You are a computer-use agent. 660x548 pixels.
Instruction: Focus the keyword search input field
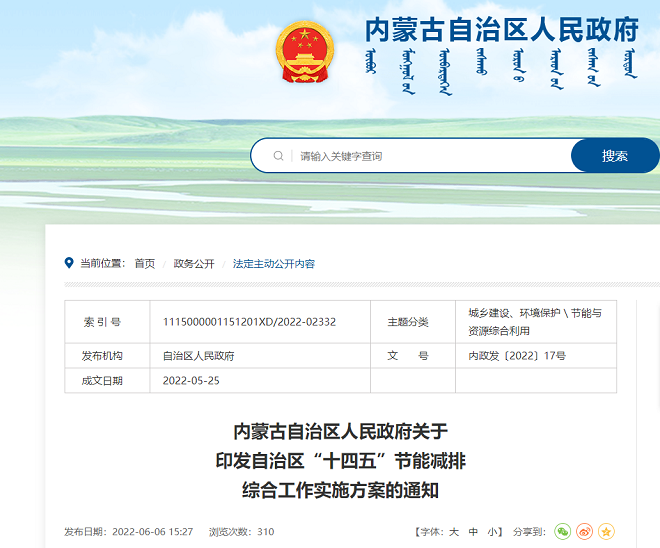point(430,156)
